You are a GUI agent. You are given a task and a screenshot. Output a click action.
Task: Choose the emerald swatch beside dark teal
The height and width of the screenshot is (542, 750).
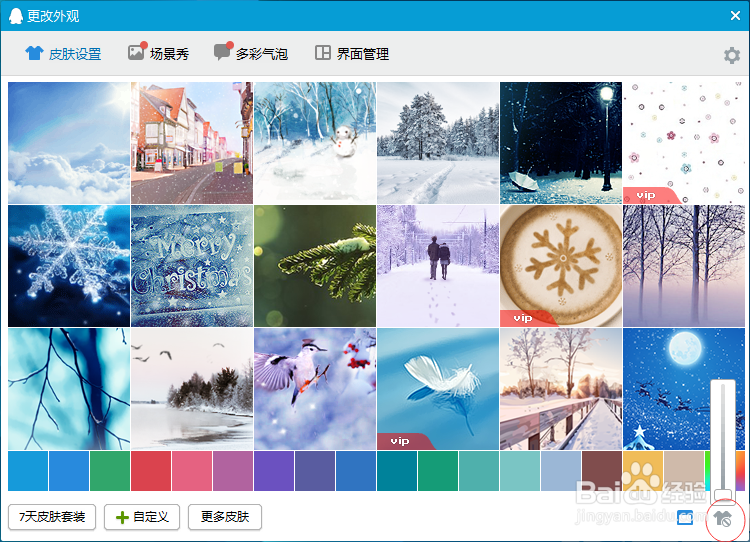click(x=438, y=471)
